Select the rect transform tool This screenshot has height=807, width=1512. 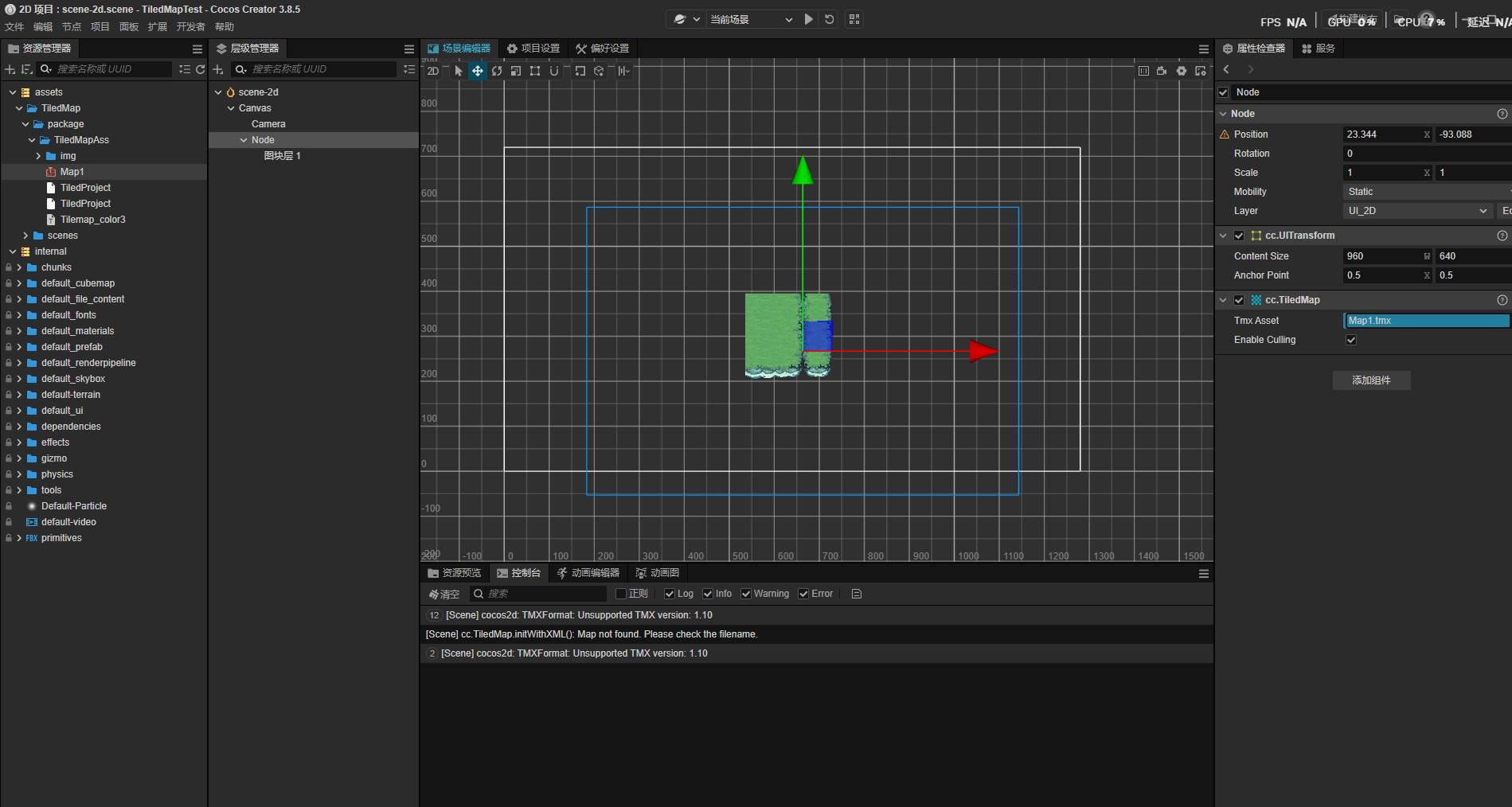tap(535, 71)
